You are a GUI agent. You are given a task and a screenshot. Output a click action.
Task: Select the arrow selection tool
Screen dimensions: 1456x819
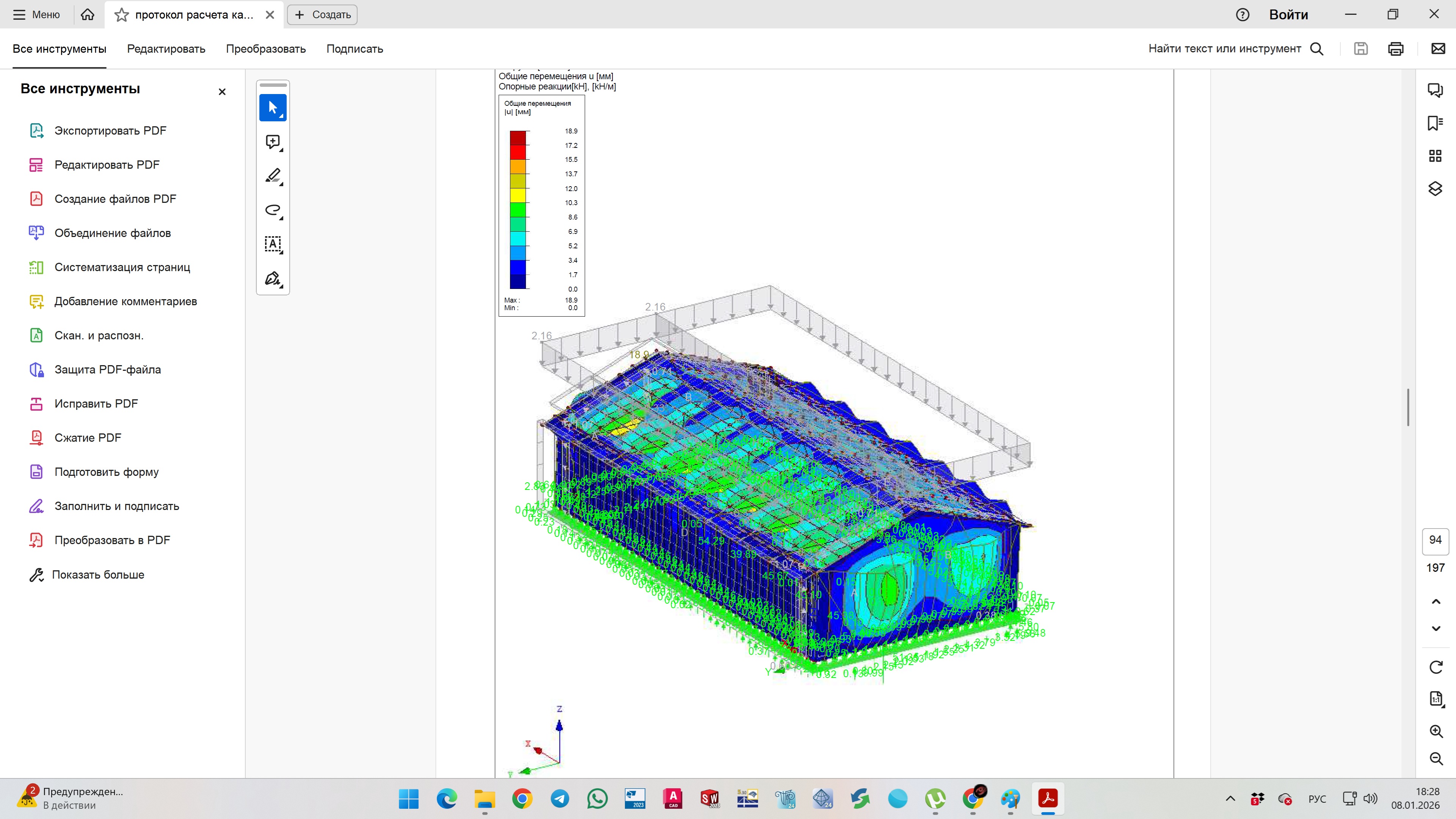click(273, 107)
